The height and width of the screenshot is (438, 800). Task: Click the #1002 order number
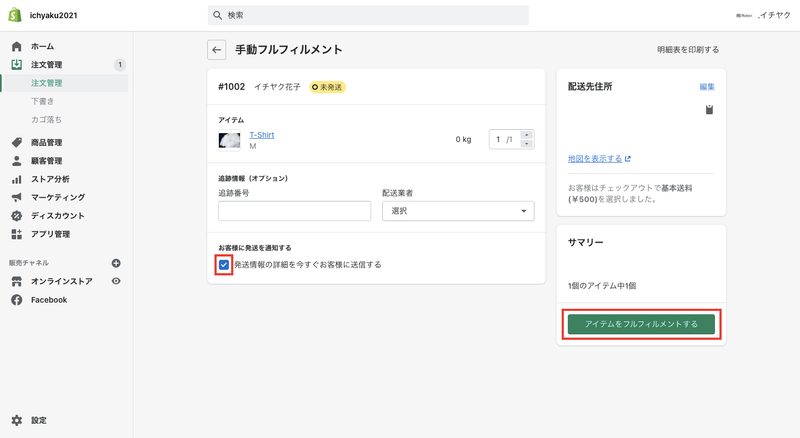[232, 87]
